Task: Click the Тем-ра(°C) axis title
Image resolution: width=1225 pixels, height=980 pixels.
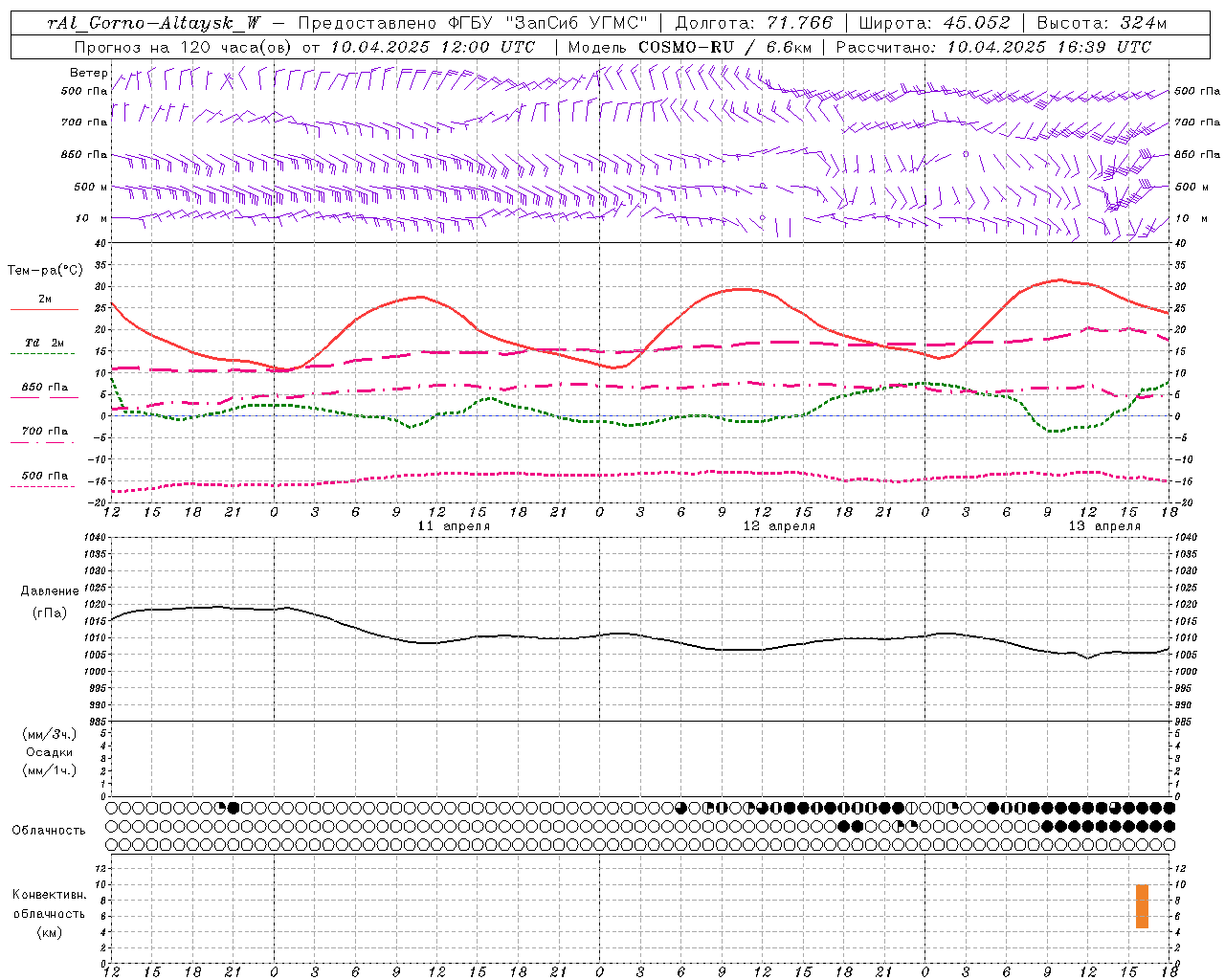Action: pyautogui.click(x=45, y=271)
